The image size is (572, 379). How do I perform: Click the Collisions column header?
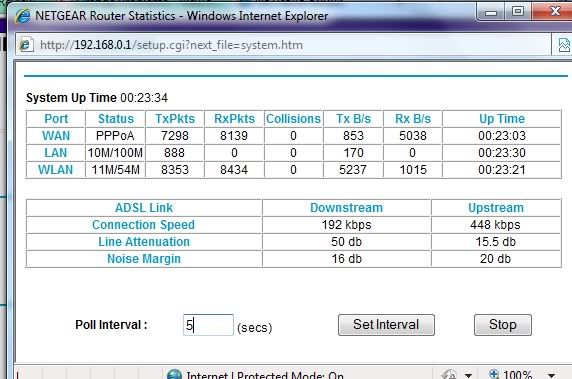point(293,119)
